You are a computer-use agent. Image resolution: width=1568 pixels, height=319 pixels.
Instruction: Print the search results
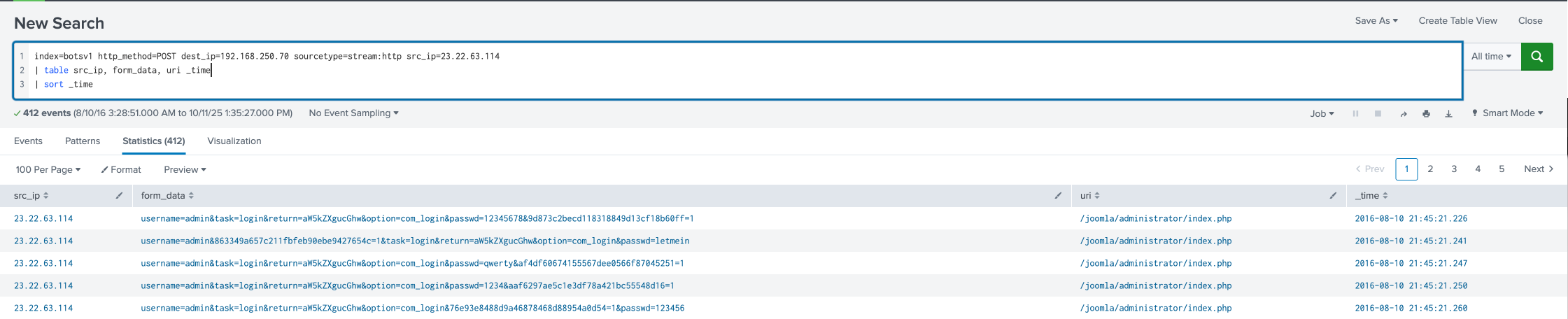(1426, 113)
